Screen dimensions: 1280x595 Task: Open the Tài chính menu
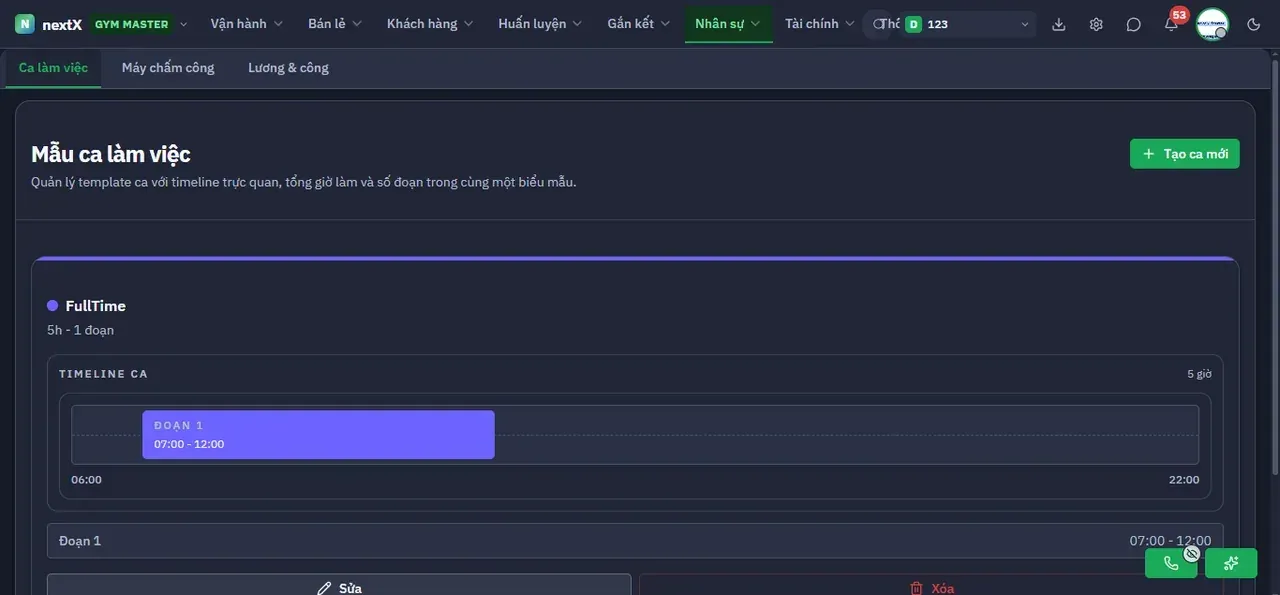[x=819, y=24]
